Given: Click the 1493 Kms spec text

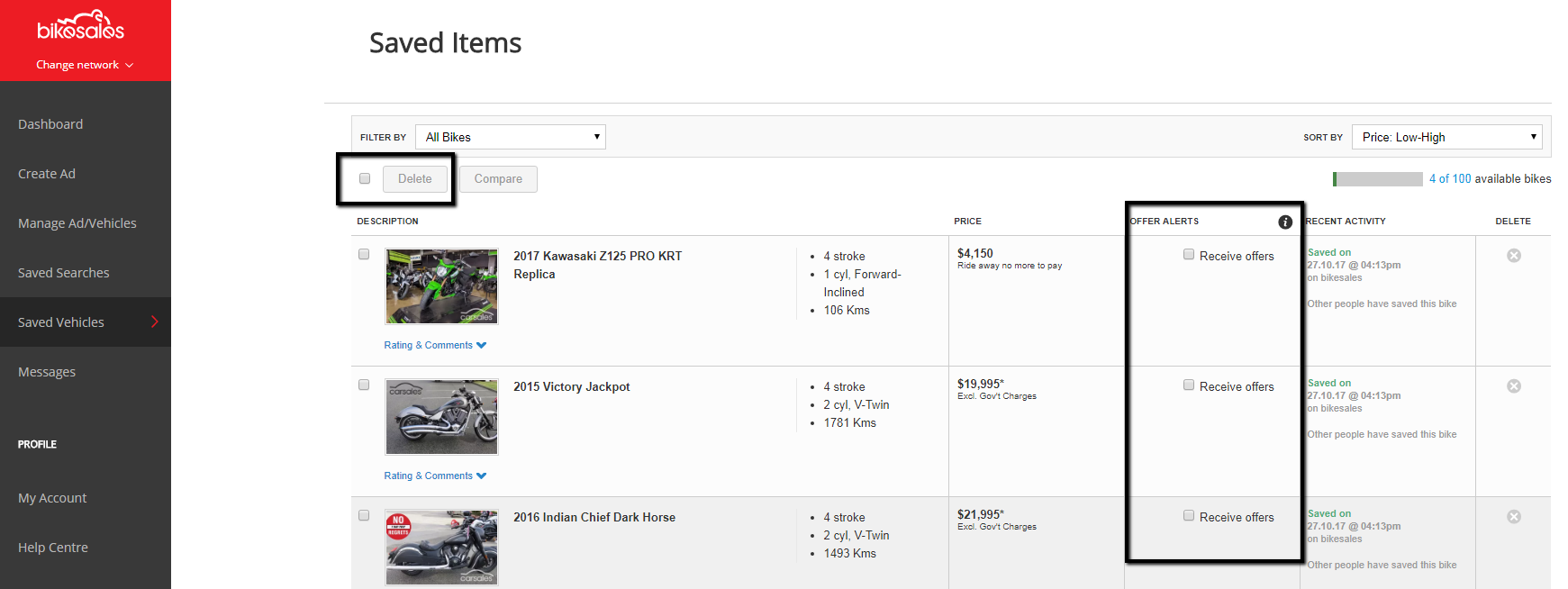Looking at the screenshot, I should tap(850, 553).
